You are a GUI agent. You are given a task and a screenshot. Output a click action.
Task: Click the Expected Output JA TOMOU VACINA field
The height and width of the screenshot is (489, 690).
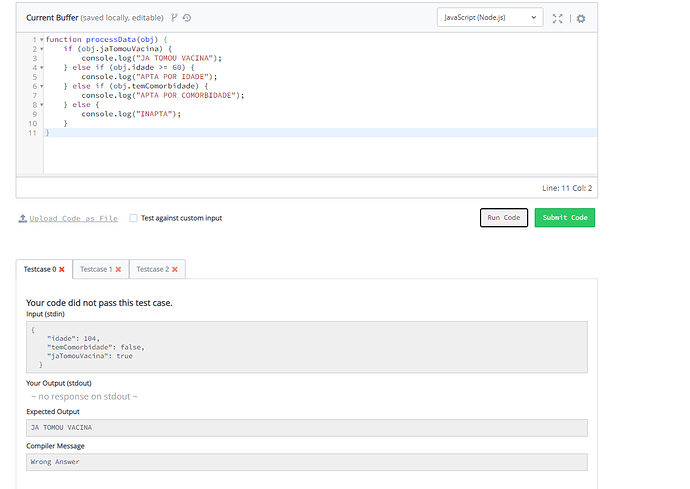307,428
